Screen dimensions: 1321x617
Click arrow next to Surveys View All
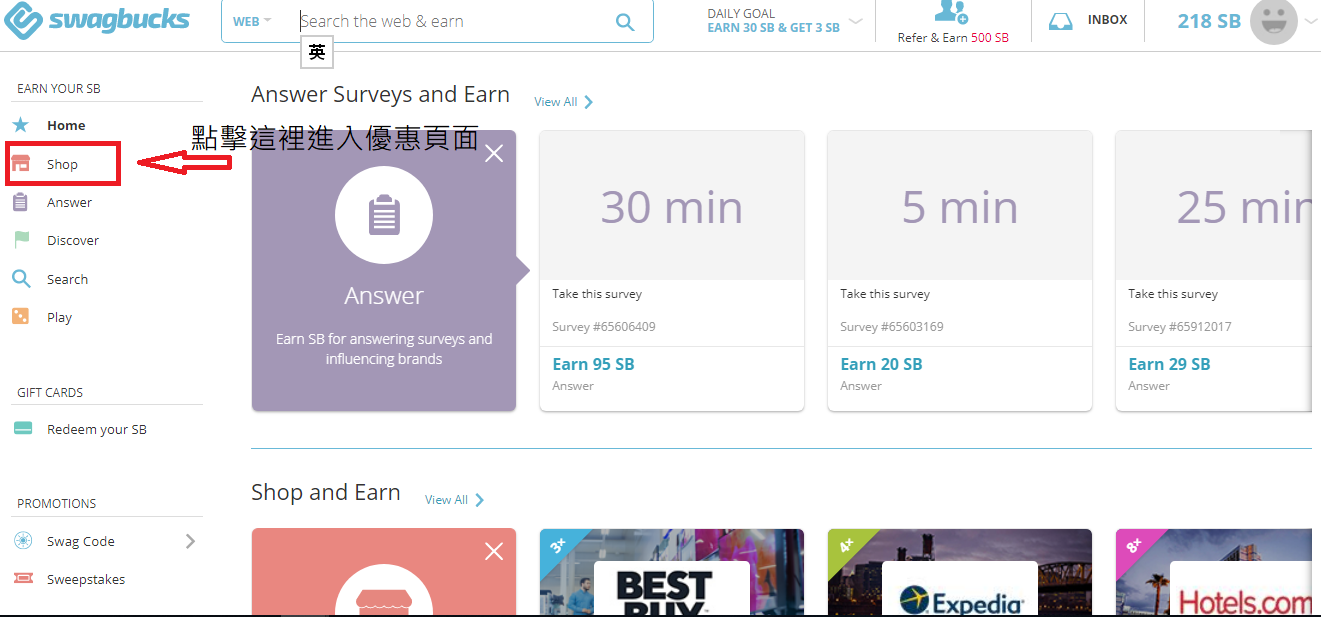588,102
